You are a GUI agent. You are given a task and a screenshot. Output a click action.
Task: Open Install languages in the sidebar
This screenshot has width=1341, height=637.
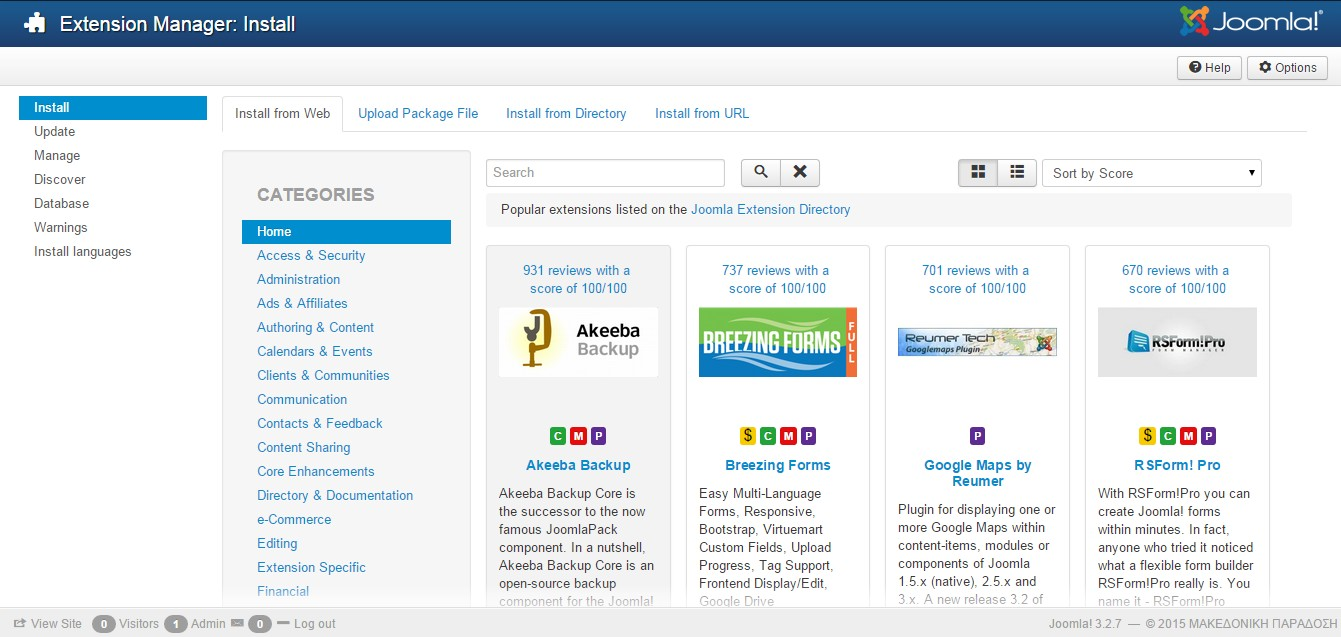point(82,251)
